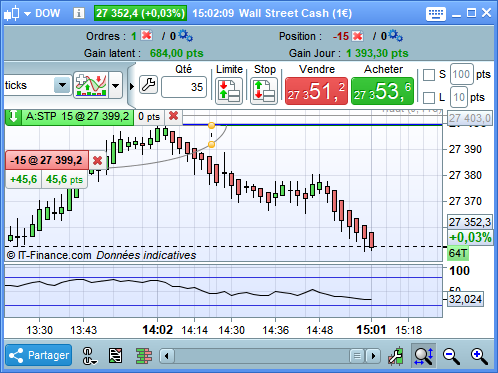Viewport: 498px width, 373px height.
Task: Click the stop order arrow icon on A:STP label
Action: click(13, 117)
